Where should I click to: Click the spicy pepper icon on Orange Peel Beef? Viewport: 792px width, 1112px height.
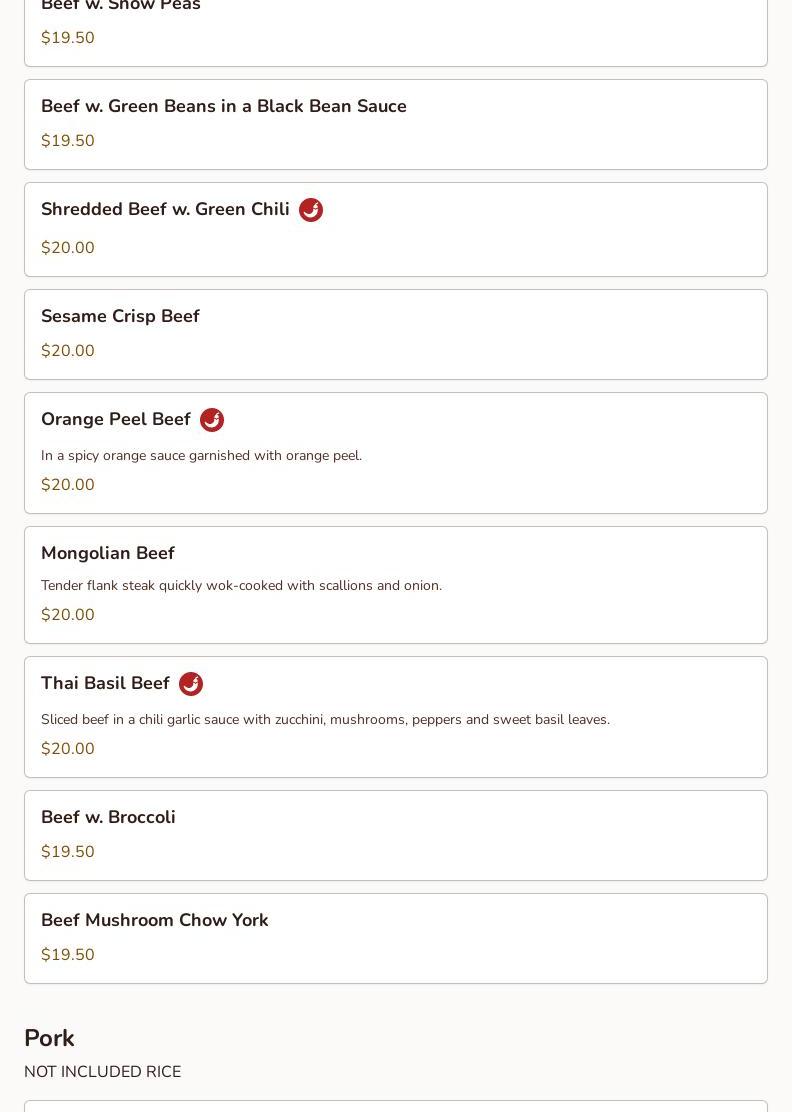coord(212,420)
